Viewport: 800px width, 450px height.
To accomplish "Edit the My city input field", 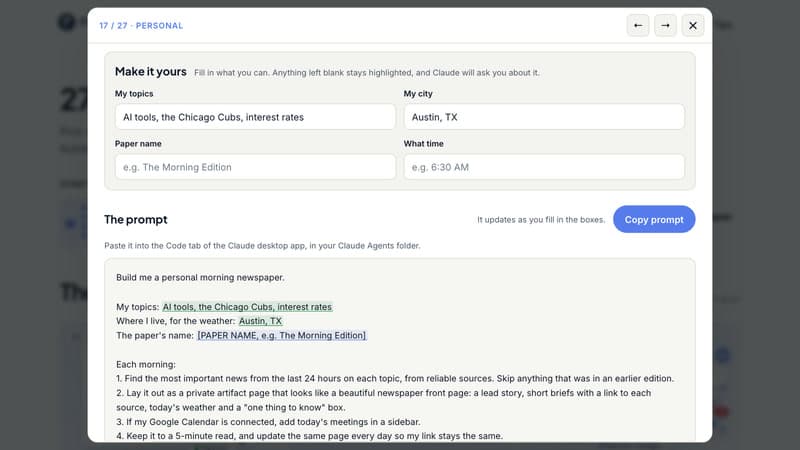I will 544,117.
